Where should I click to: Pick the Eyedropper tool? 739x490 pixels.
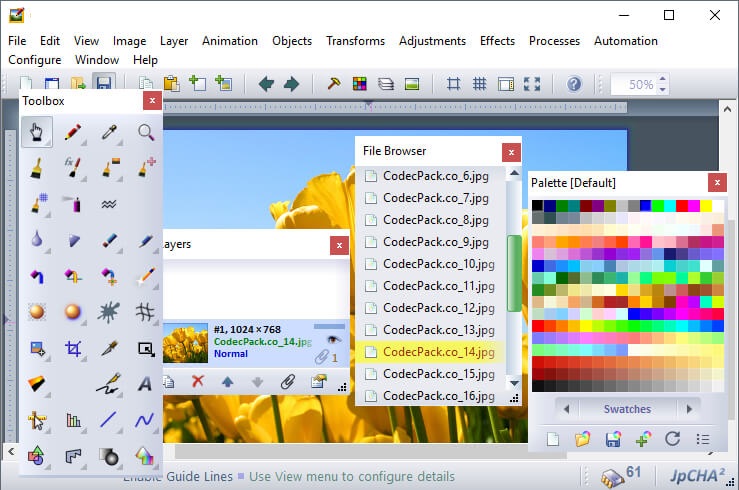pyautogui.click(x=109, y=133)
